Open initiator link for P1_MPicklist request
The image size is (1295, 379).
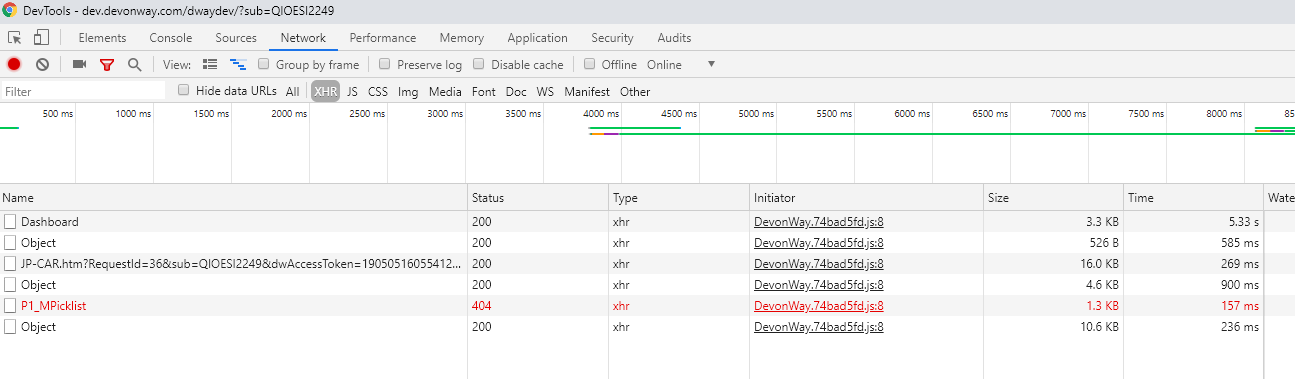(x=819, y=306)
